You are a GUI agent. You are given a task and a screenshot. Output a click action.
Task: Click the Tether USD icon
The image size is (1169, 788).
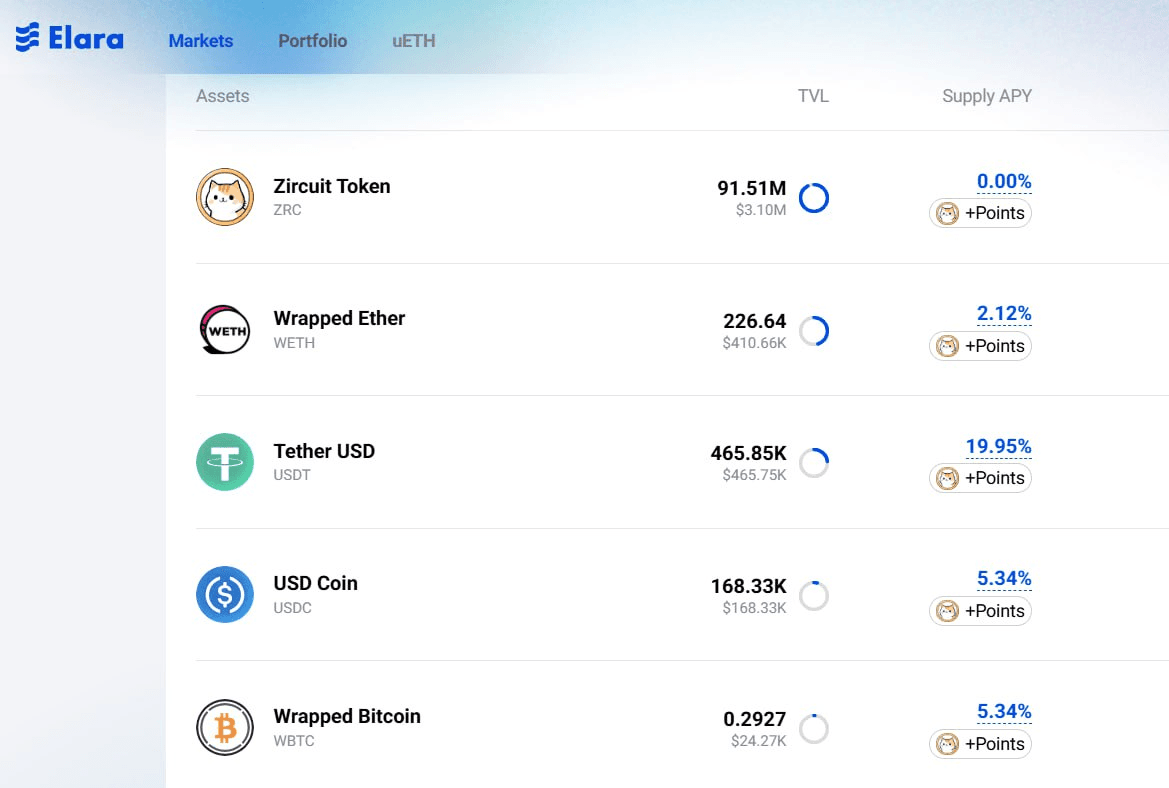[225, 462]
